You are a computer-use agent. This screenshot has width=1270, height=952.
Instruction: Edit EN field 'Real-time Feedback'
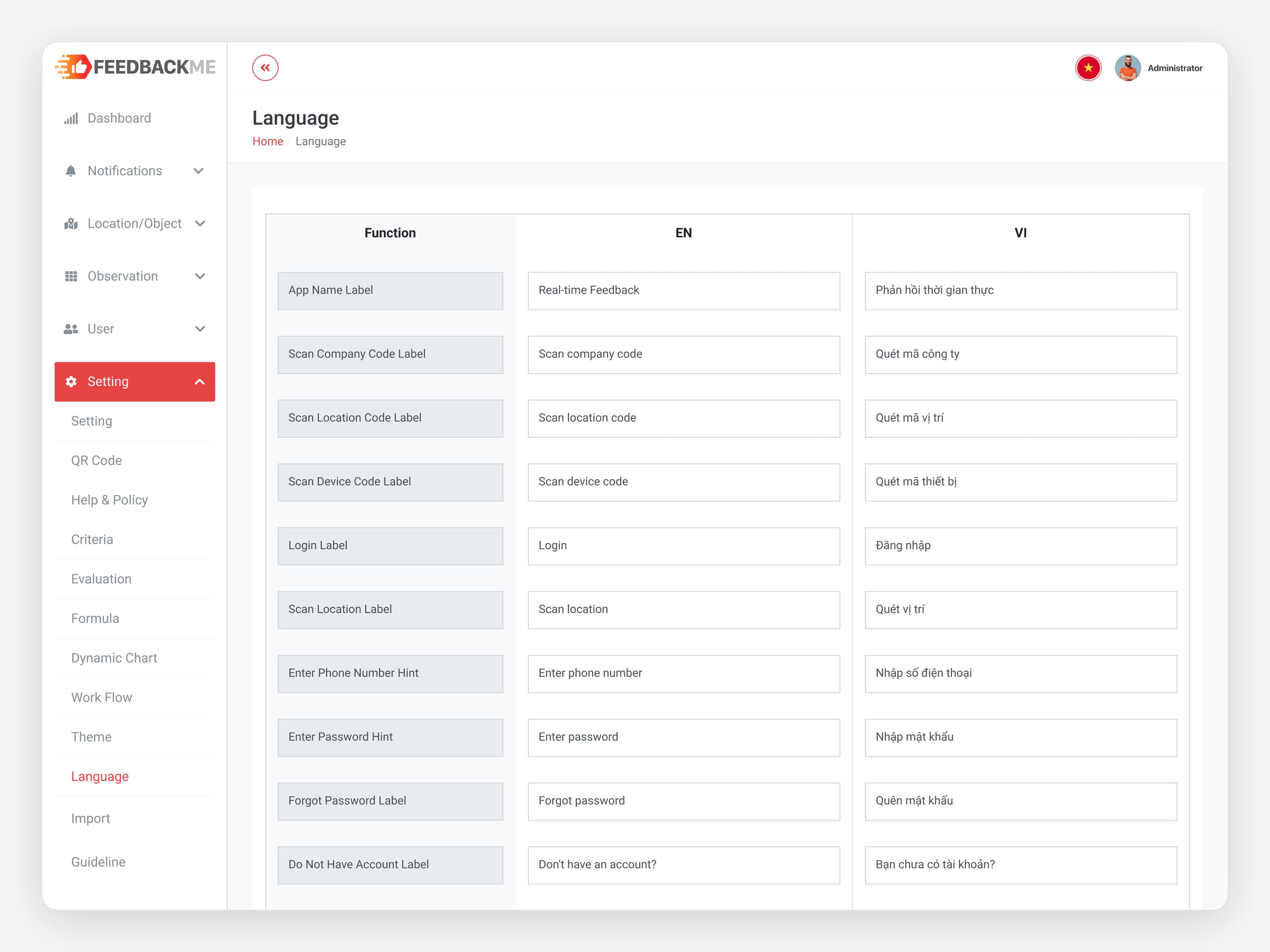683,291
